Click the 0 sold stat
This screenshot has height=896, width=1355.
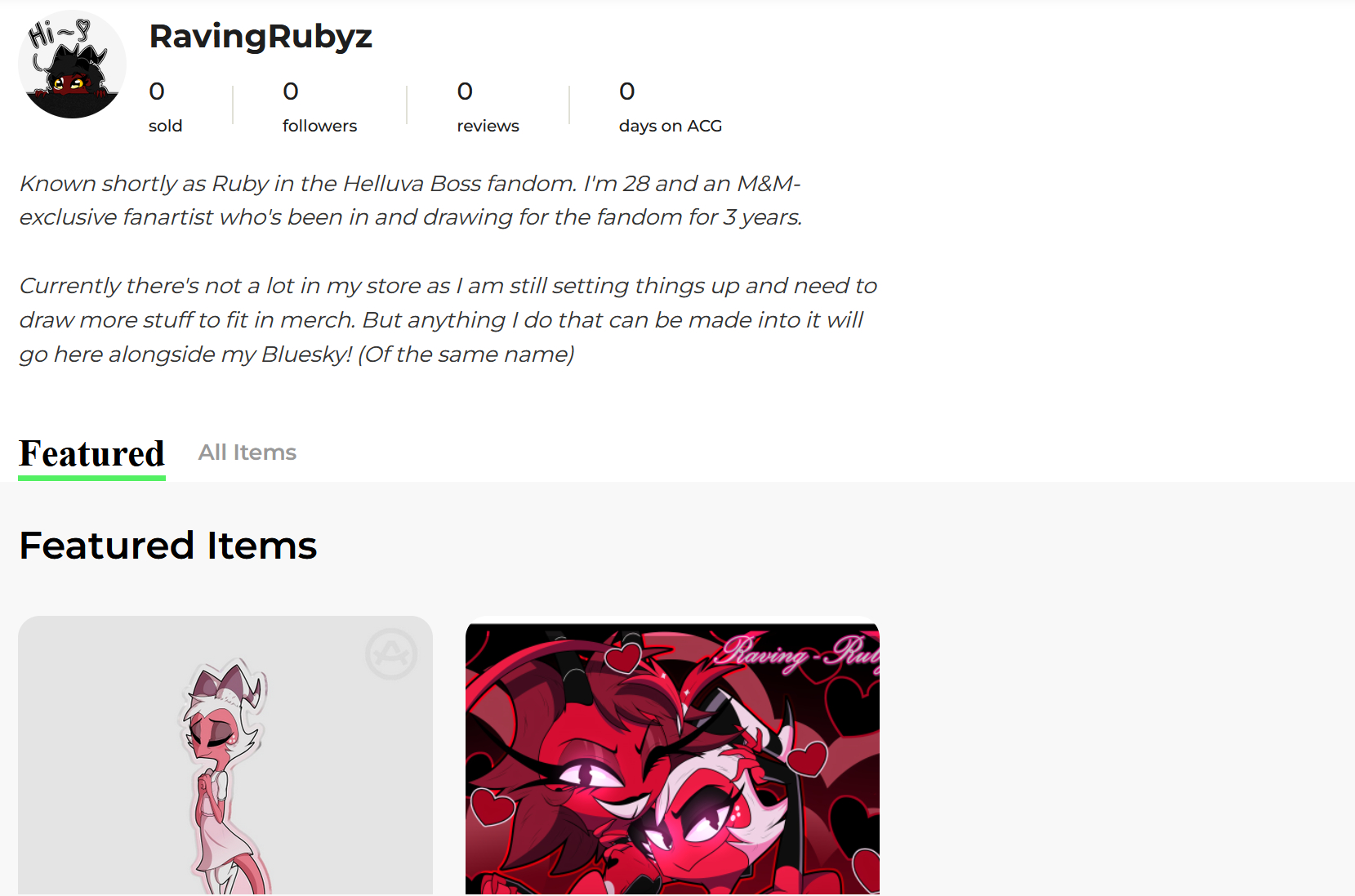(x=165, y=107)
